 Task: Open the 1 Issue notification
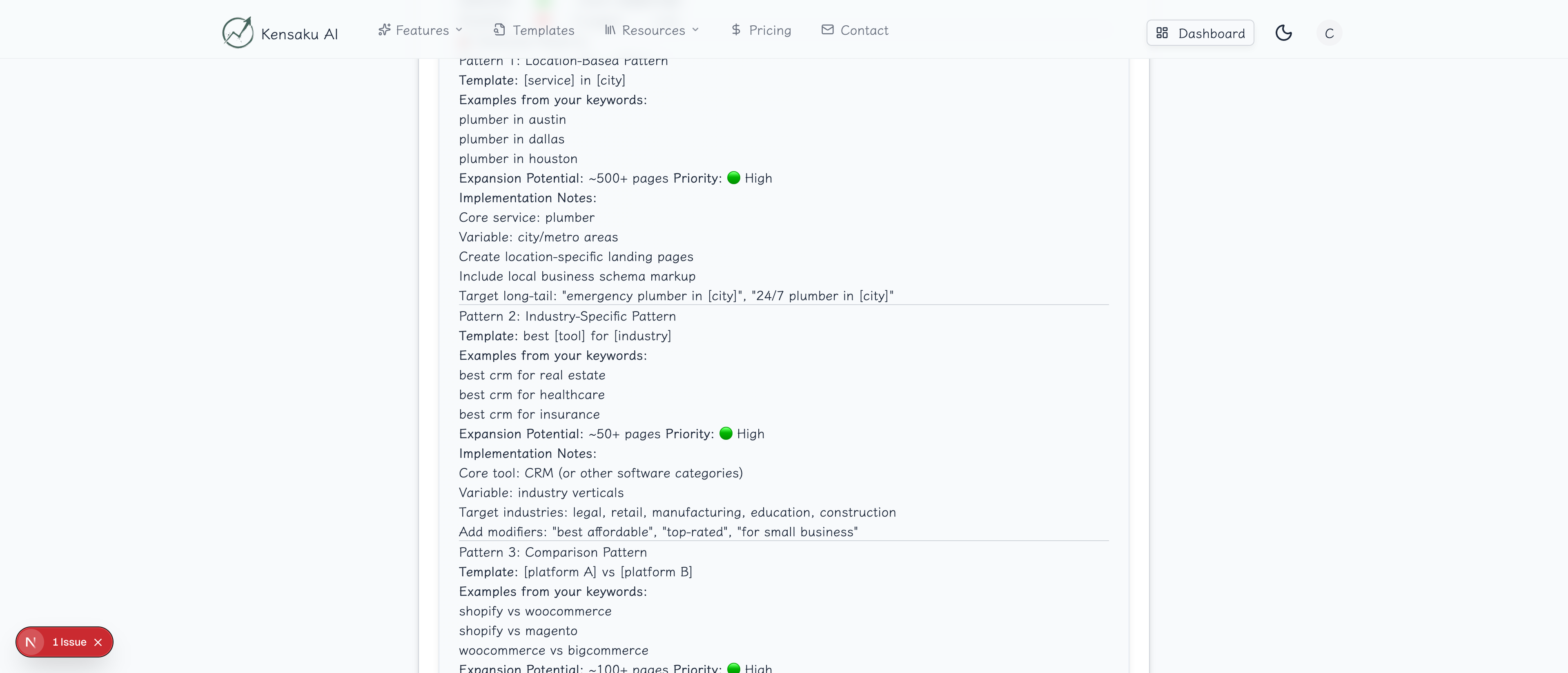point(69,642)
